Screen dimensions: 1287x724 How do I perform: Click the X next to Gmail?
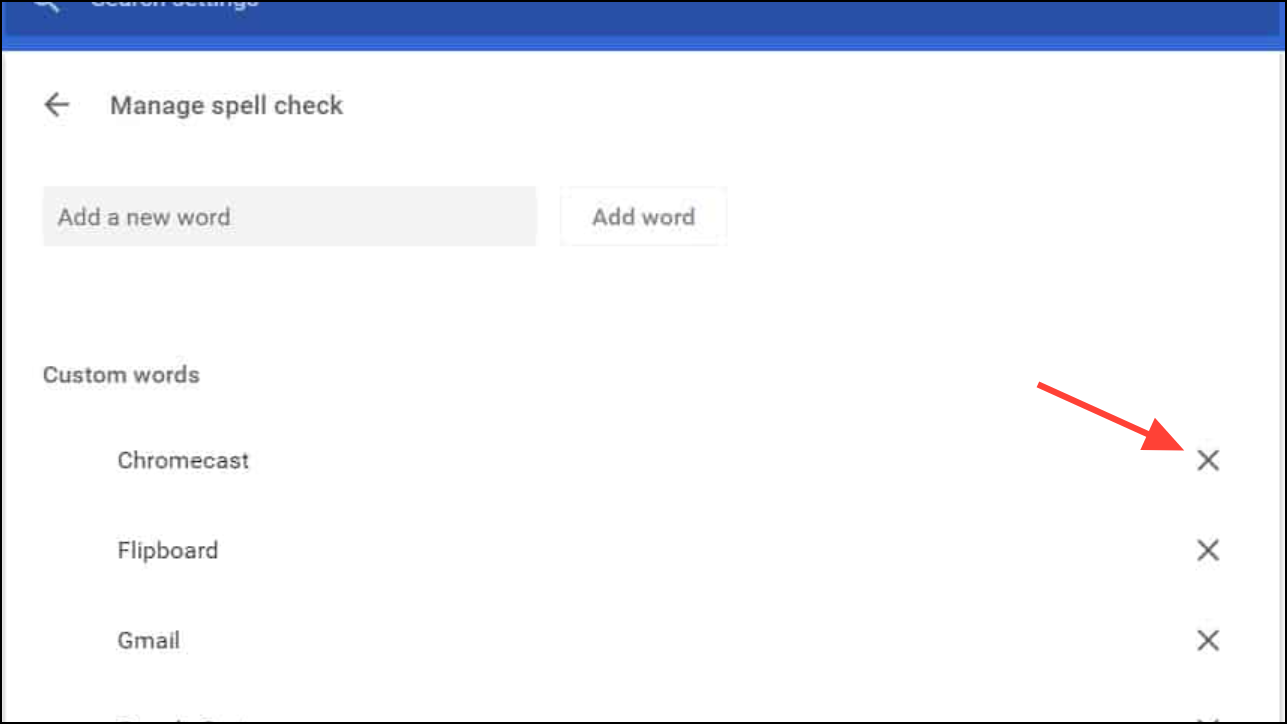[x=1208, y=640]
